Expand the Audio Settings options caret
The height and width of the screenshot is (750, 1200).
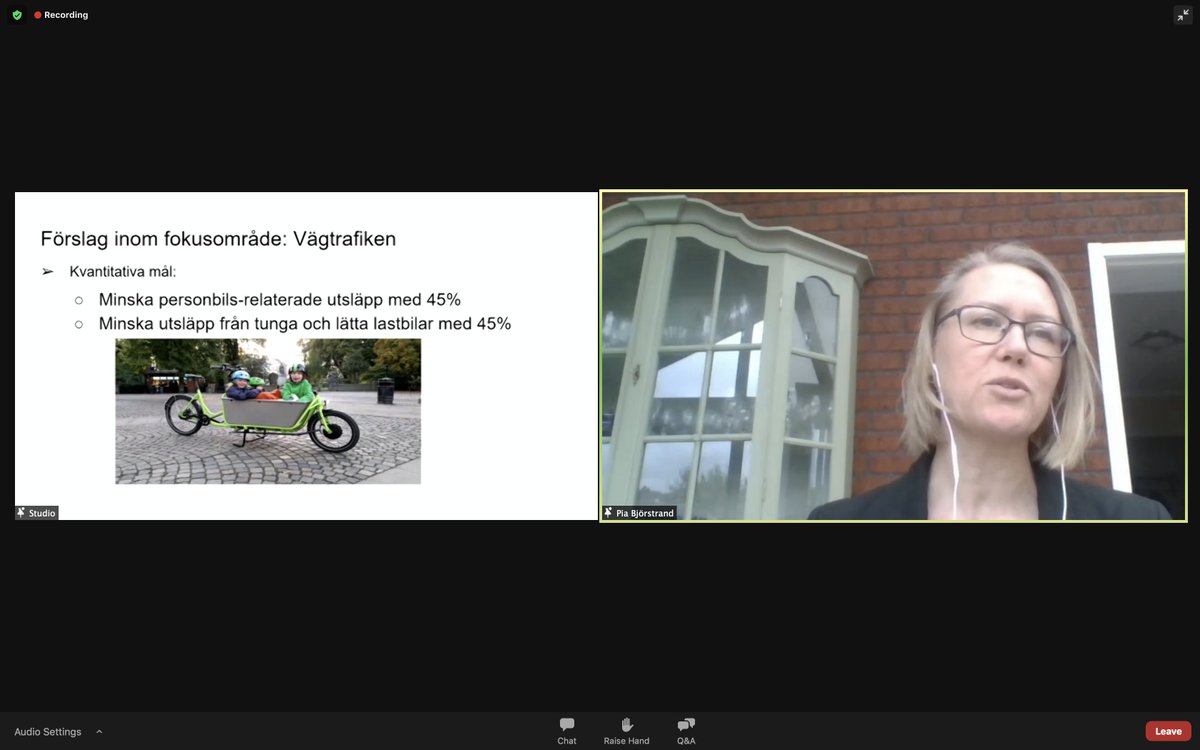pos(99,731)
